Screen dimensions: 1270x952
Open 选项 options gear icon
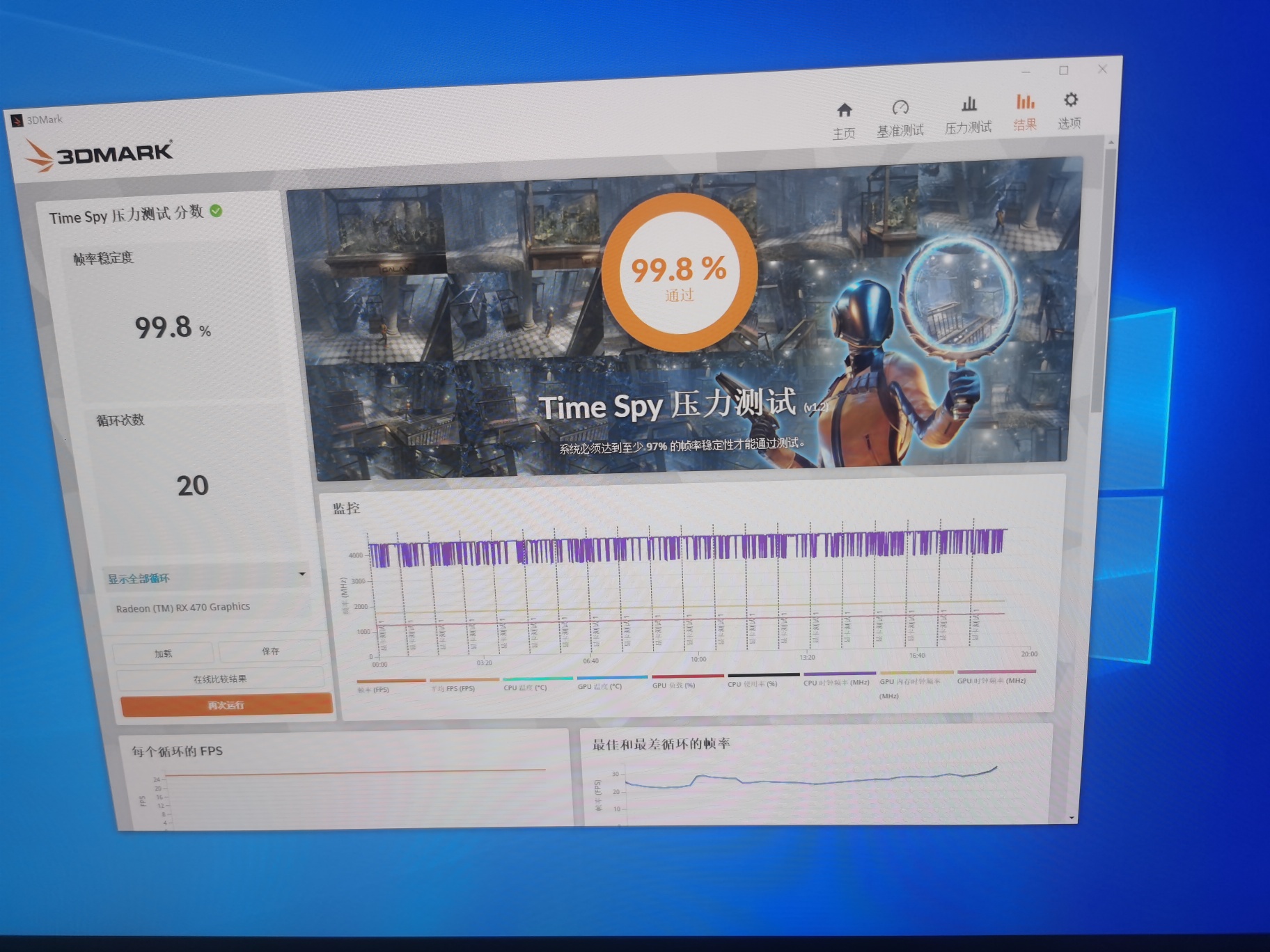click(x=1070, y=100)
